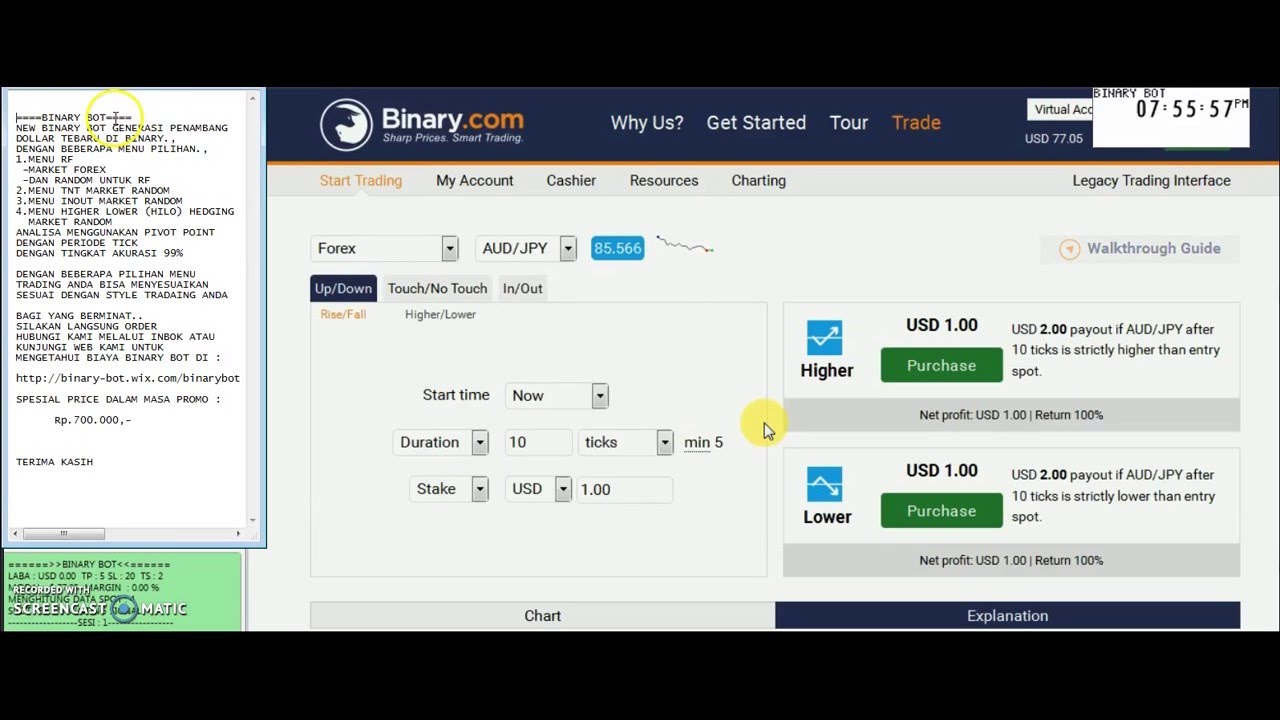1280x720 pixels.
Task: Click the Lower falling chart icon
Action: pyautogui.click(x=825, y=485)
